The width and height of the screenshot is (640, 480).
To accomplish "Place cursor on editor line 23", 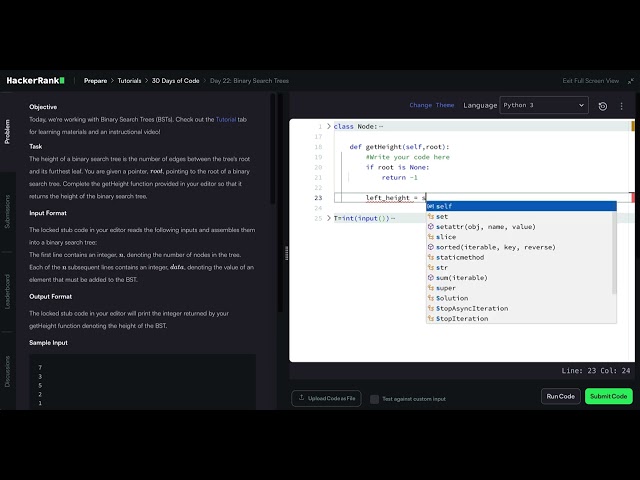I will (482, 198).
